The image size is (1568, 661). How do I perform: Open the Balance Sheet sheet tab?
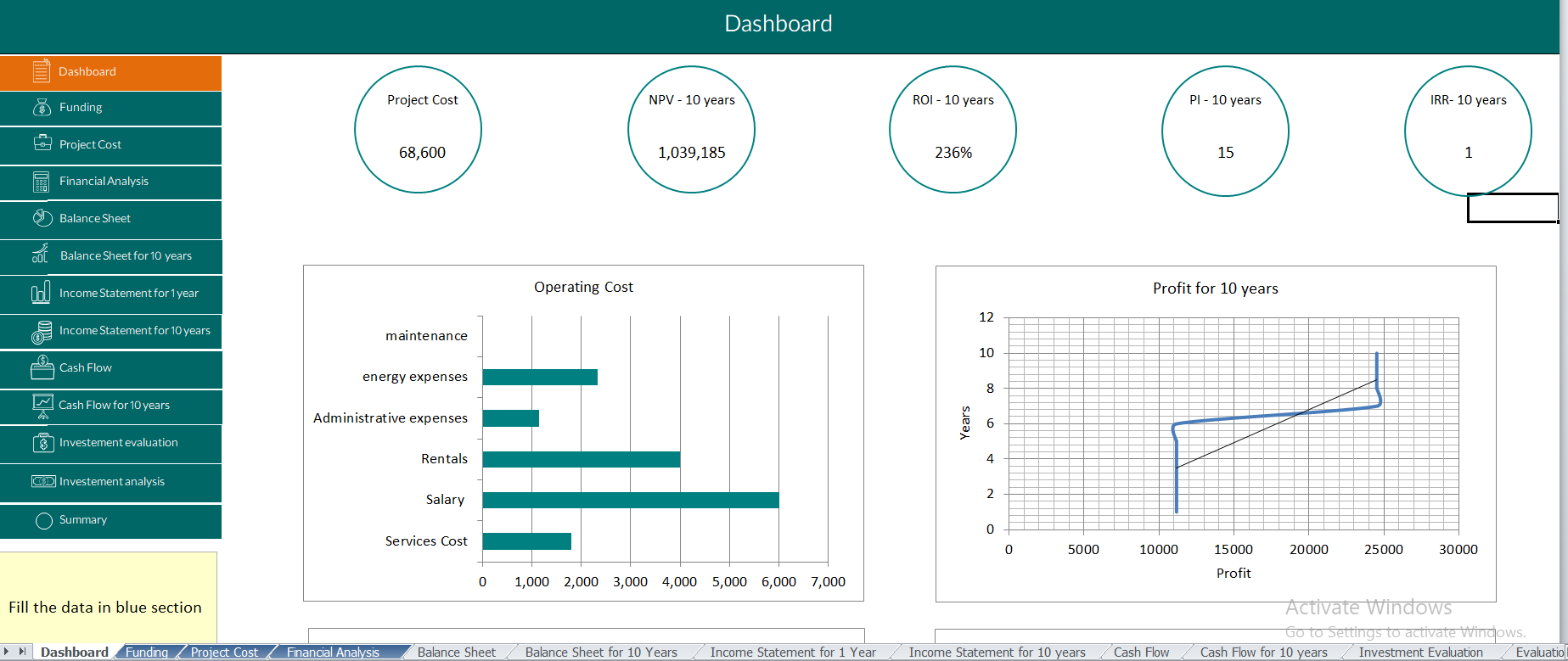457,653
